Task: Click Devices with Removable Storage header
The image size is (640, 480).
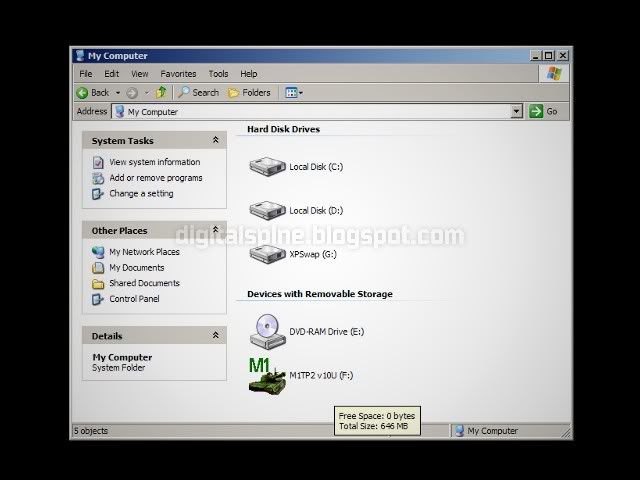Action: (x=320, y=294)
